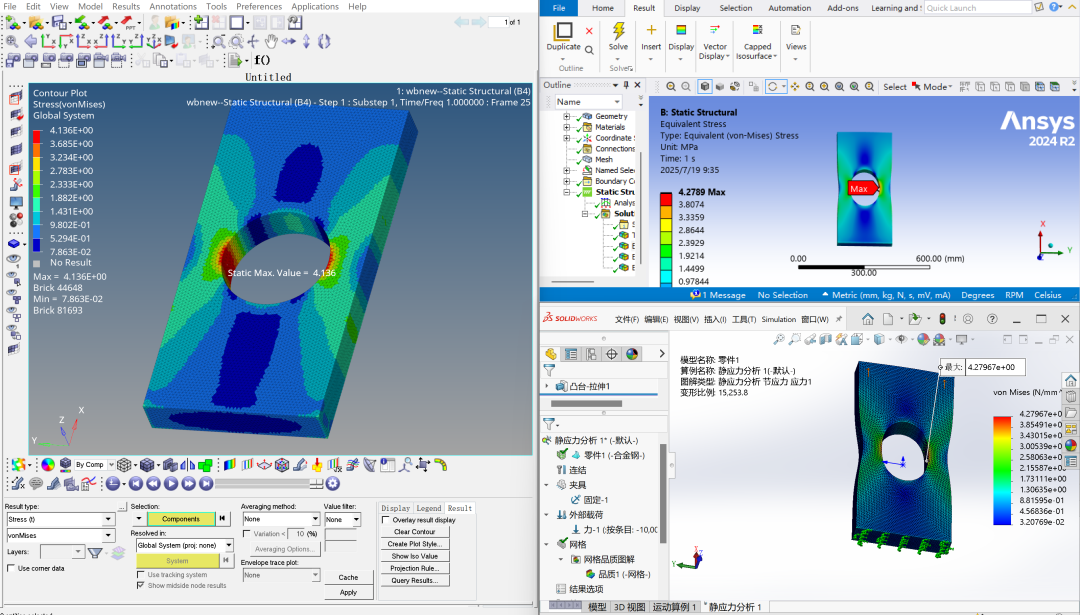Open the Legend tab in HyperView panel

click(428, 508)
